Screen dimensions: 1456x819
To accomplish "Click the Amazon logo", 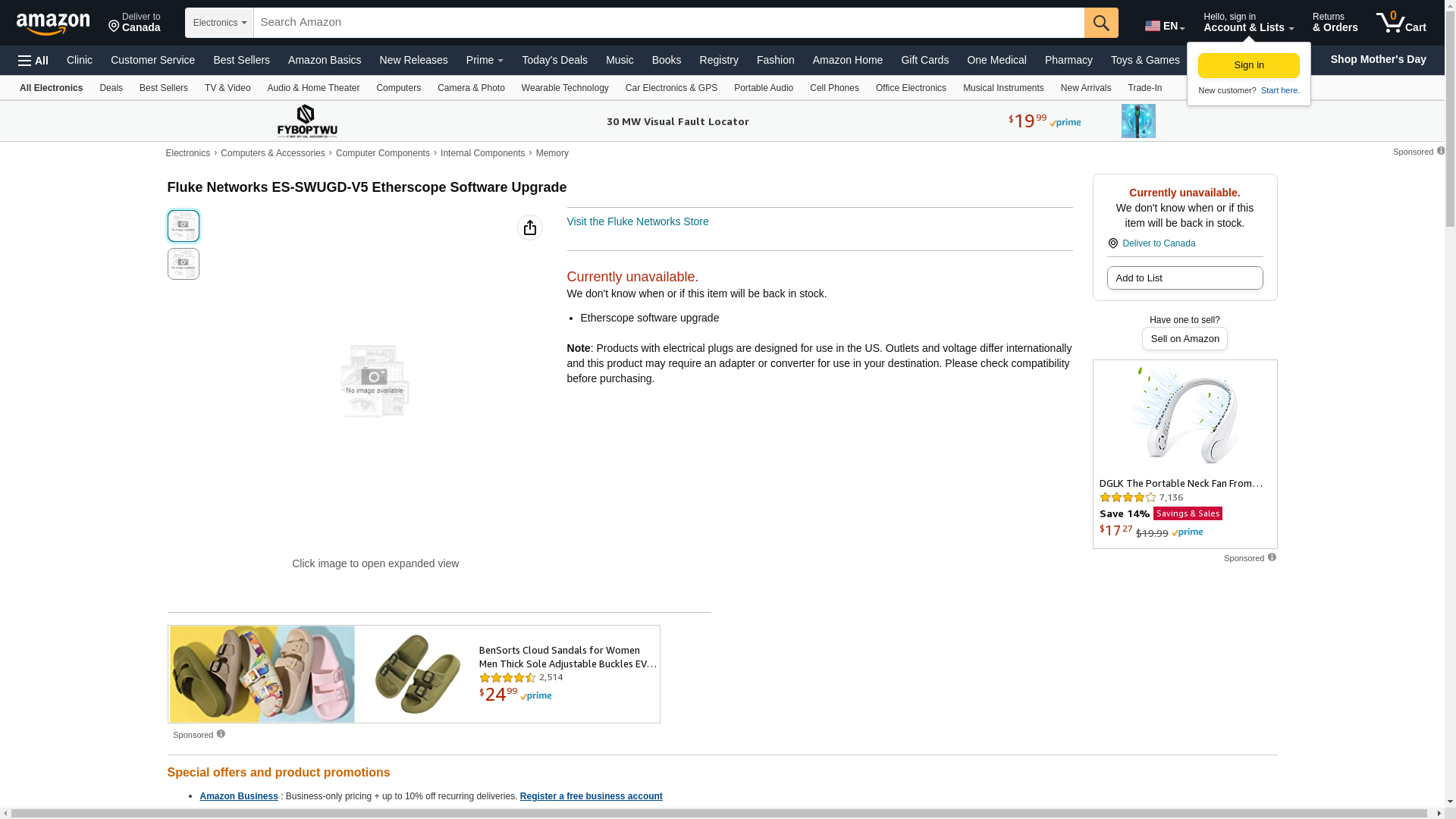I will tap(53, 24).
